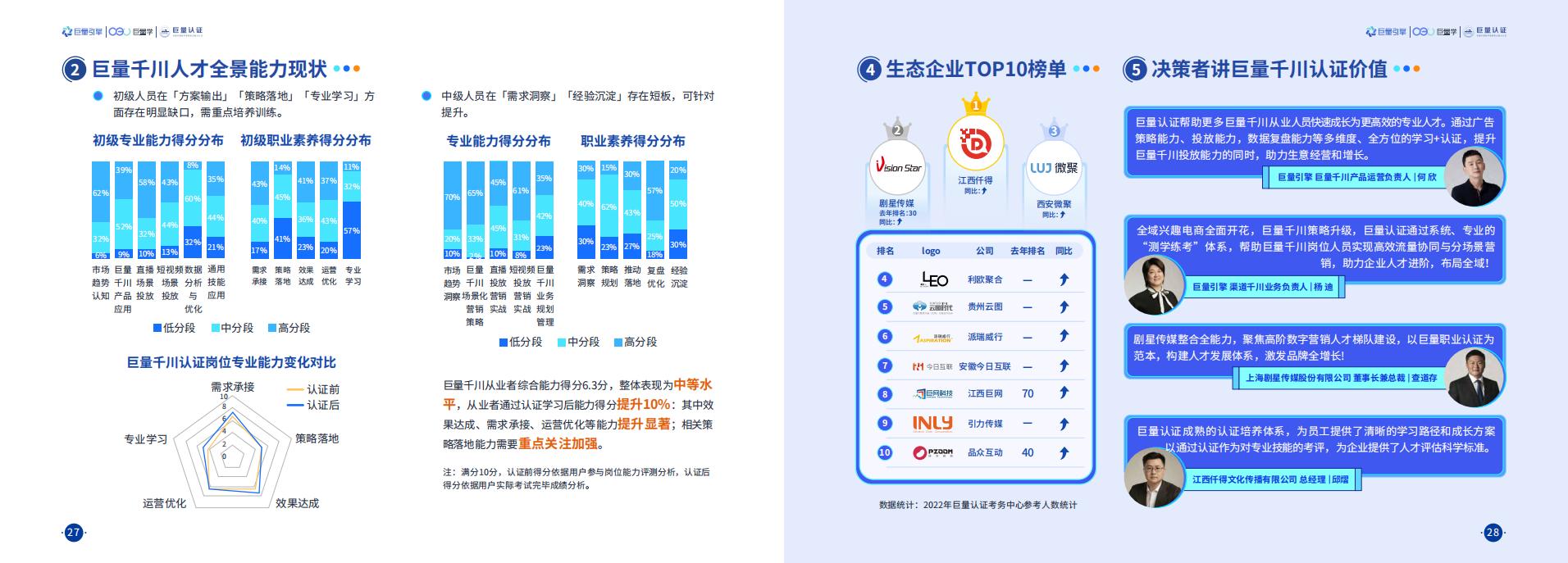The height and width of the screenshot is (563, 1568).
Task: Click the blue 认证后 legend line
Action: tap(294, 406)
